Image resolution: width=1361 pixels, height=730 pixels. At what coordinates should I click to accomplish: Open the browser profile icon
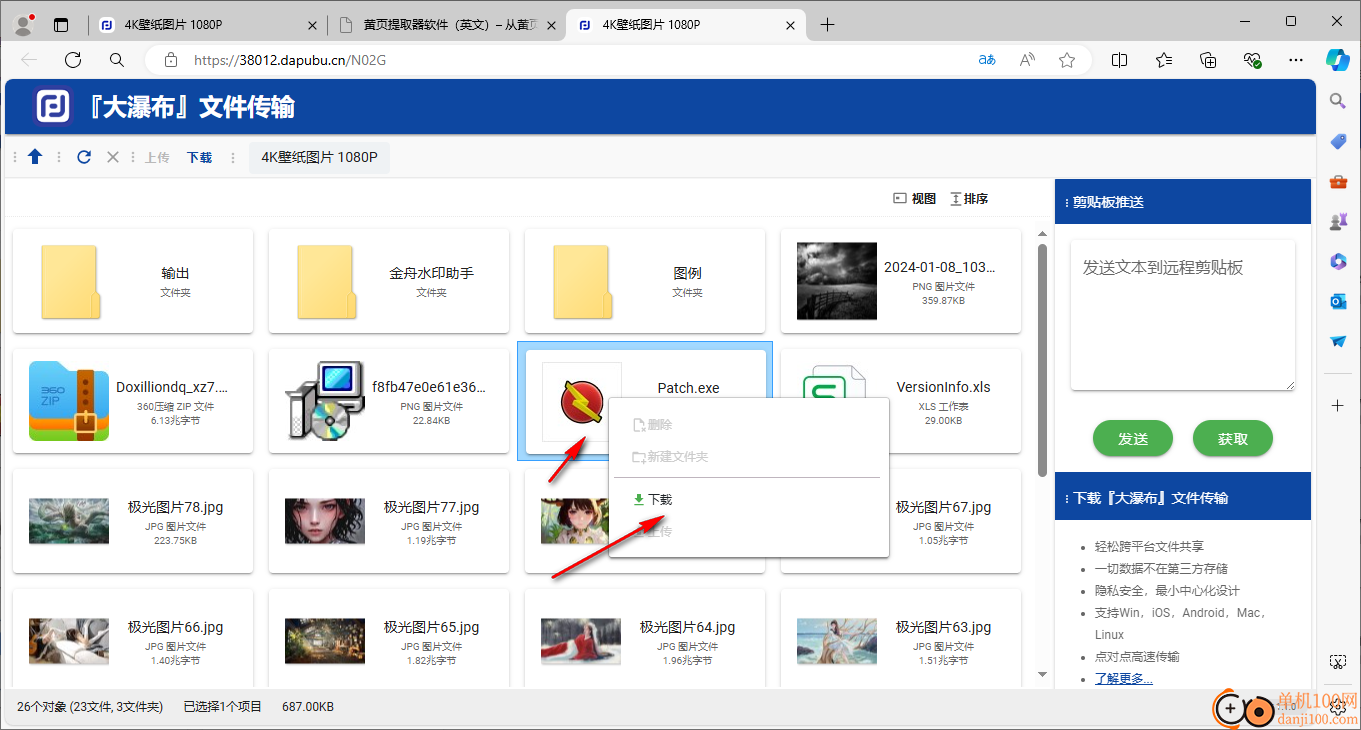pos(23,25)
